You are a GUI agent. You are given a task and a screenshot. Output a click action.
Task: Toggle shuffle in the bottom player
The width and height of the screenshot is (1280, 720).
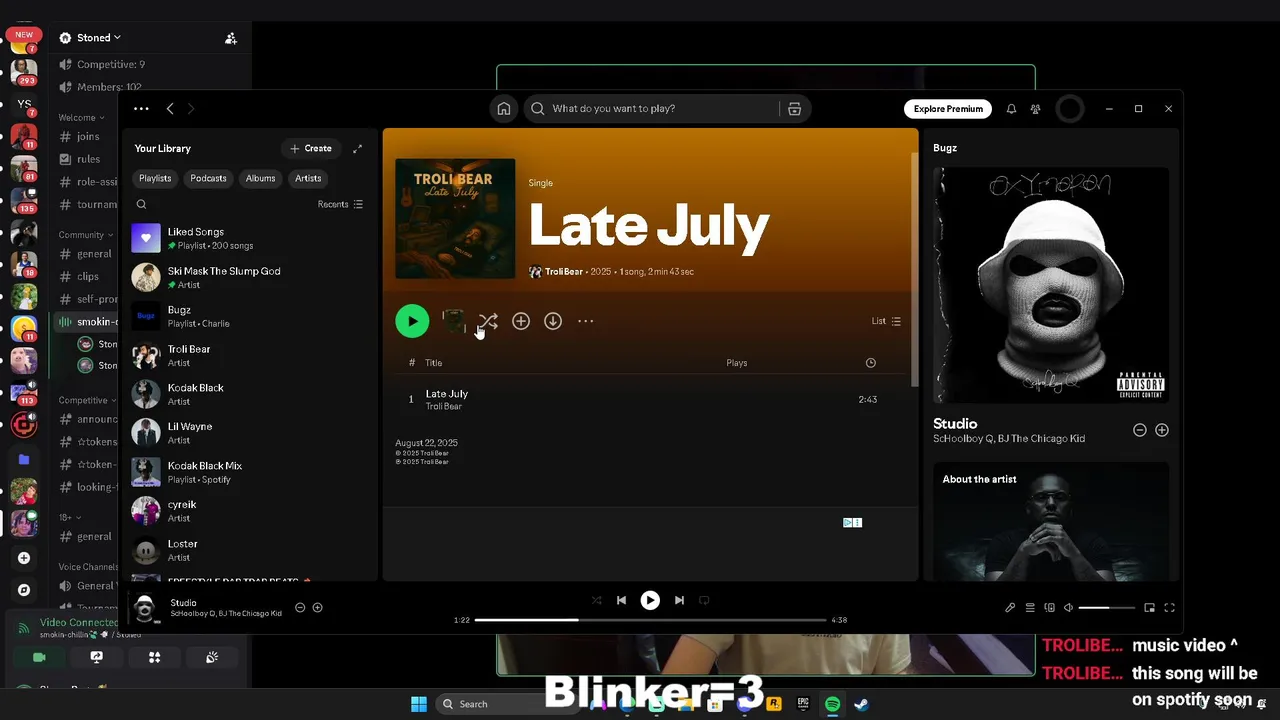click(597, 600)
